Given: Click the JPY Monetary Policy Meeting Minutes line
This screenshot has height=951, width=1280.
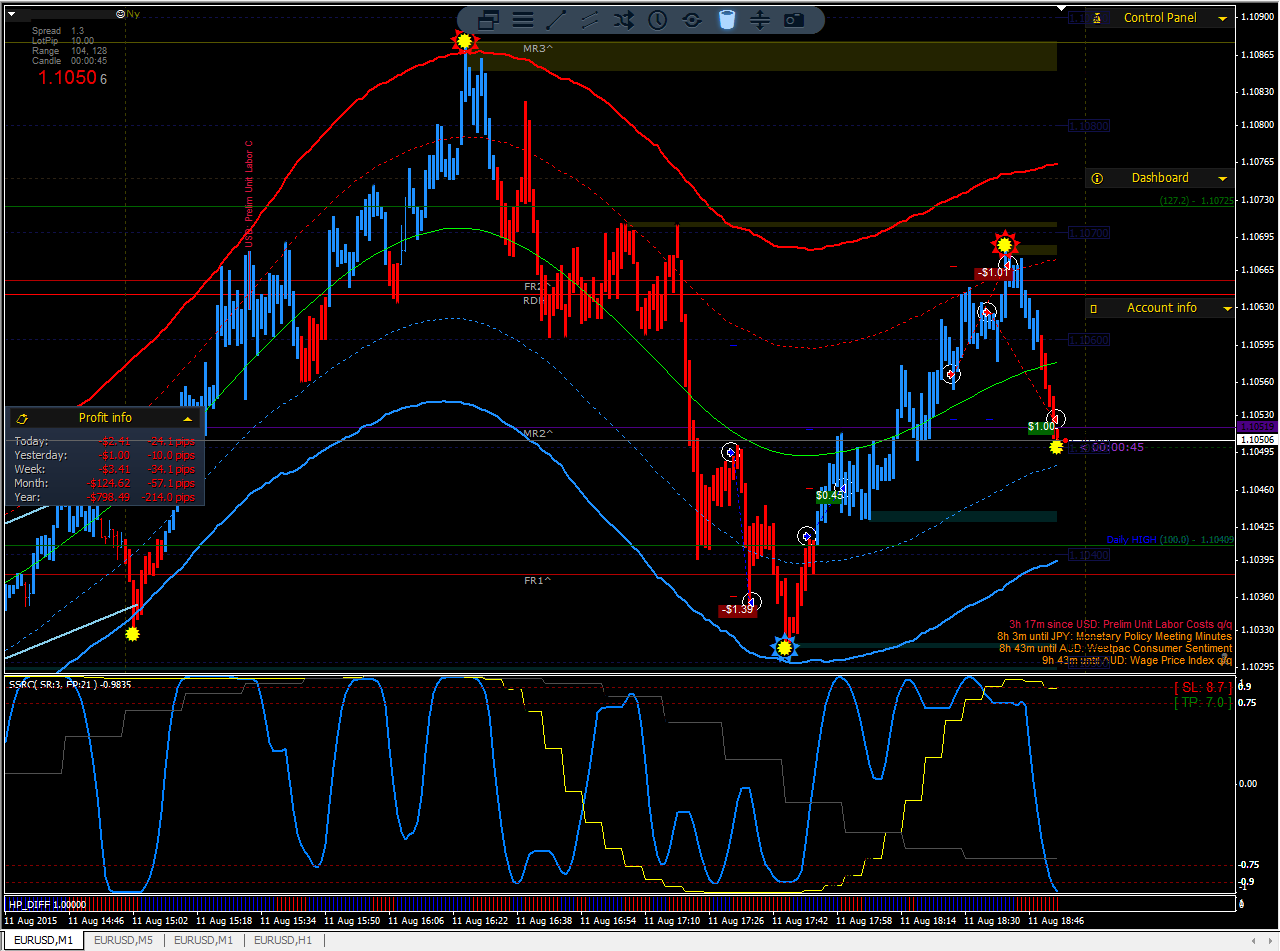Looking at the screenshot, I should click(x=1115, y=636).
